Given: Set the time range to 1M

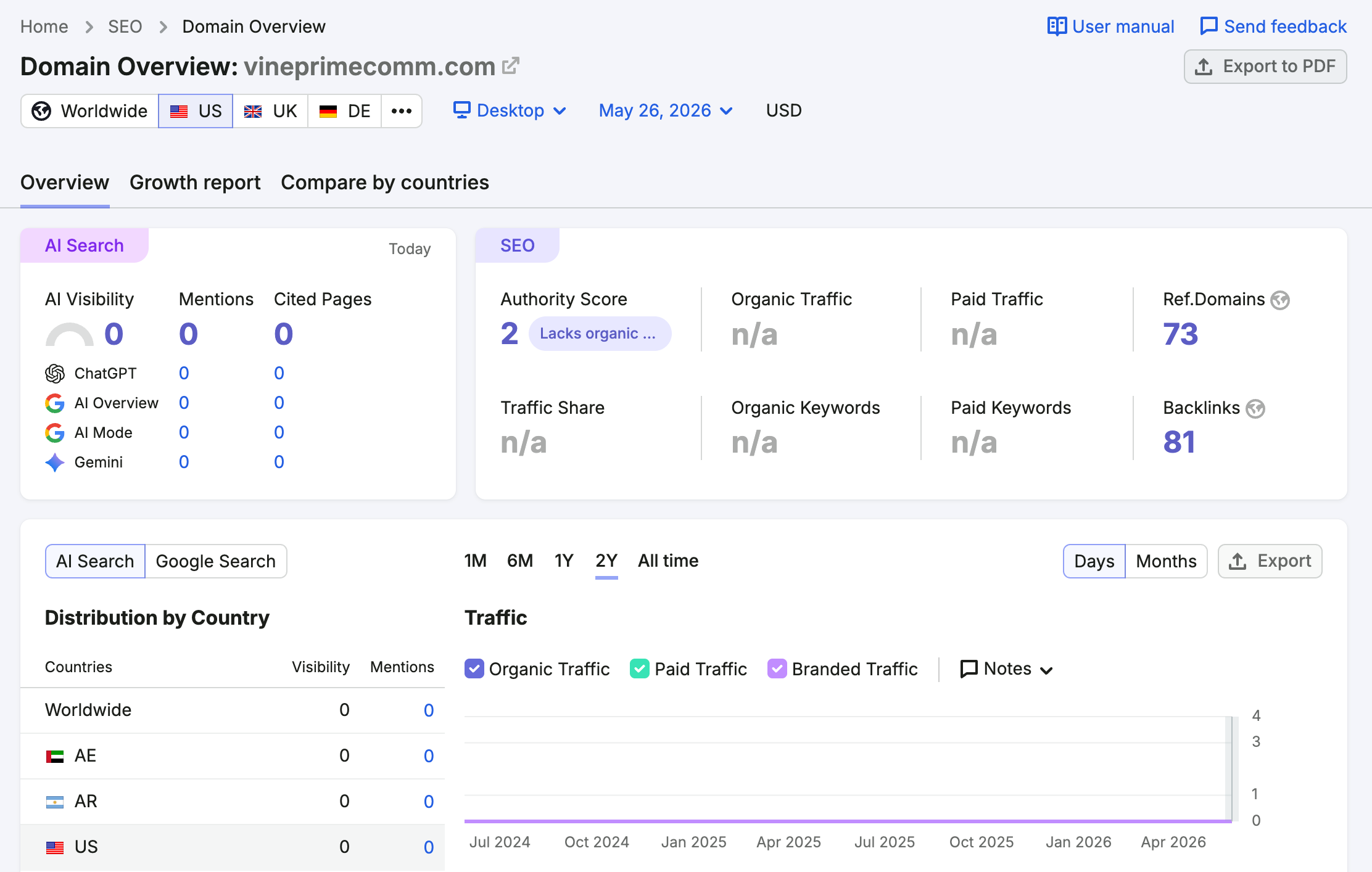Looking at the screenshot, I should click(x=476, y=561).
